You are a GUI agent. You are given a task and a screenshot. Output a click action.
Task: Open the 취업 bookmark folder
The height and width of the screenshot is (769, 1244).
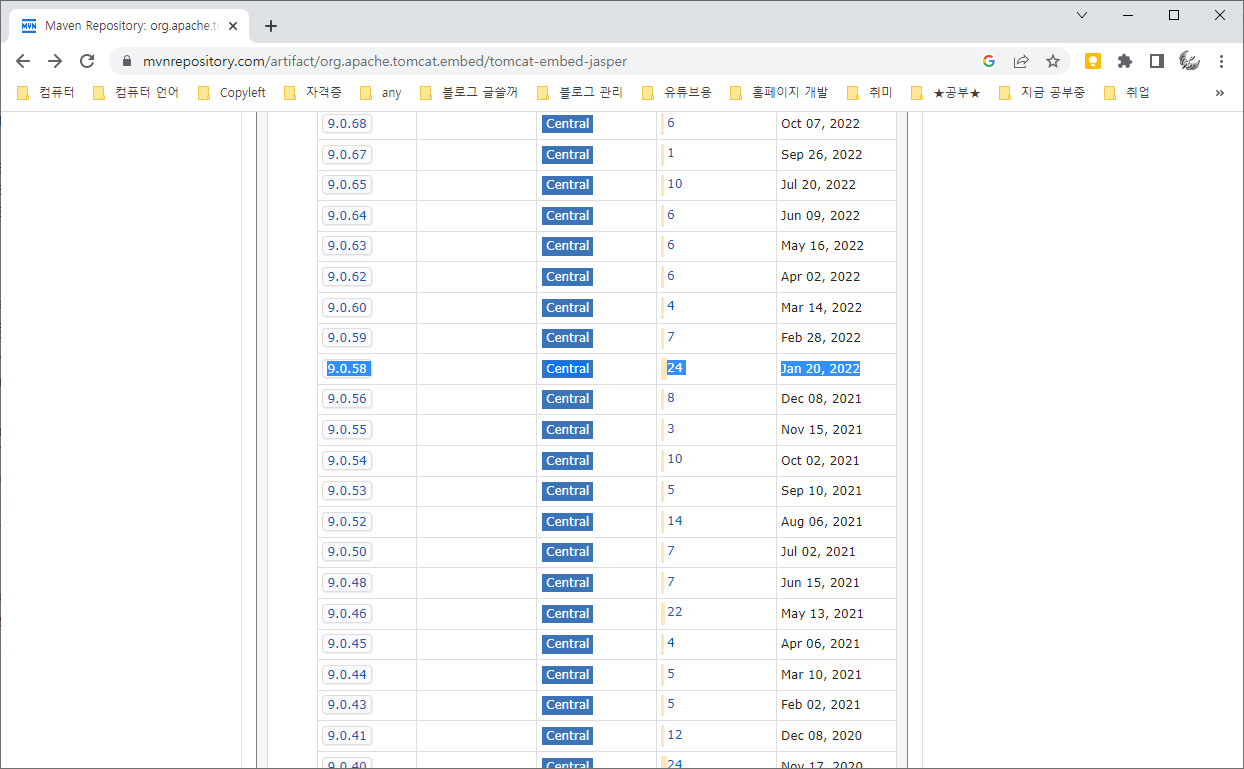click(1127, 92)
